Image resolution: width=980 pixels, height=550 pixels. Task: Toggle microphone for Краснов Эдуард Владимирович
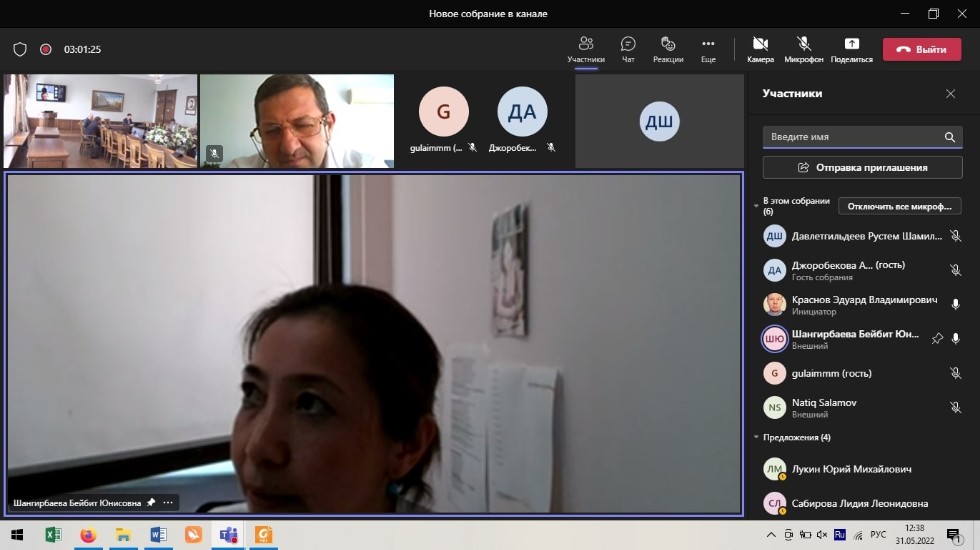[x=955, y=304]
